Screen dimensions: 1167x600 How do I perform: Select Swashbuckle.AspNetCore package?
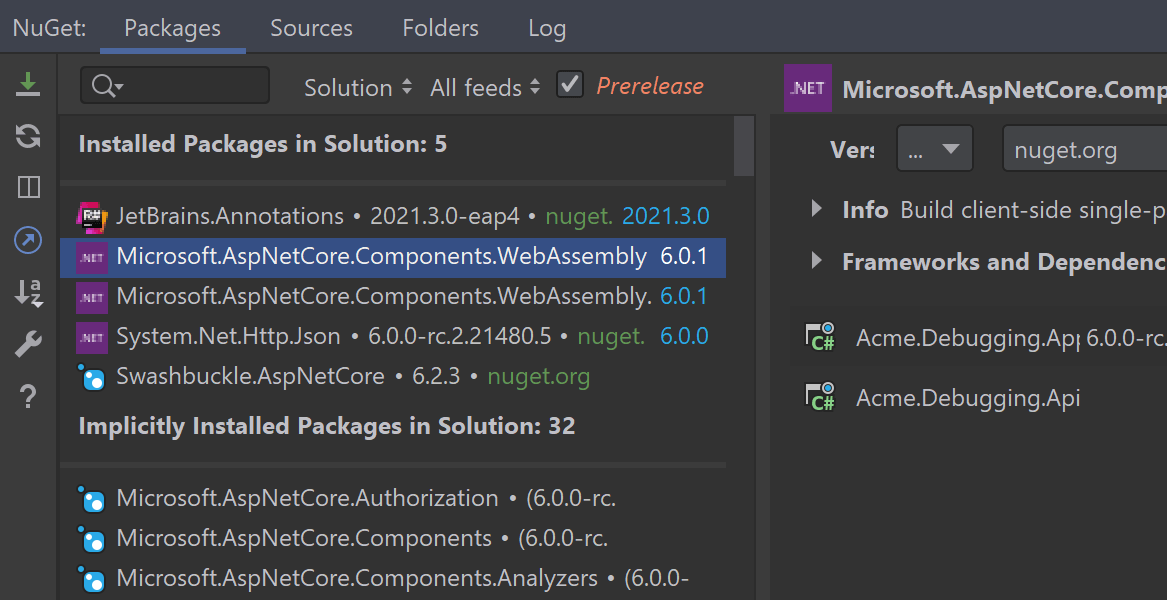[250, 377]
